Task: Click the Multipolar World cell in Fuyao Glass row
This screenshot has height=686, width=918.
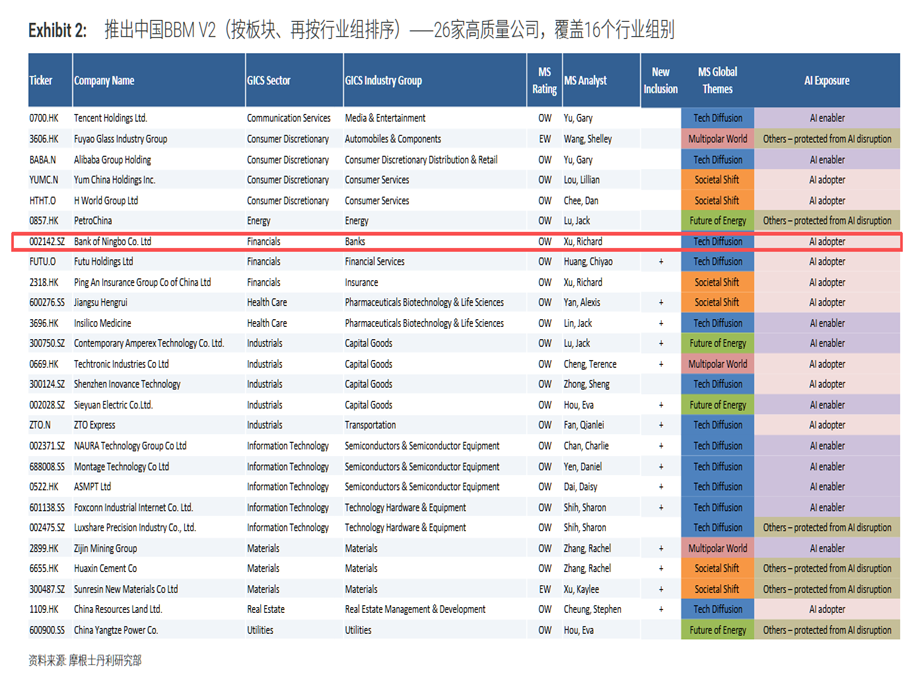Action: tap(717, 139)
